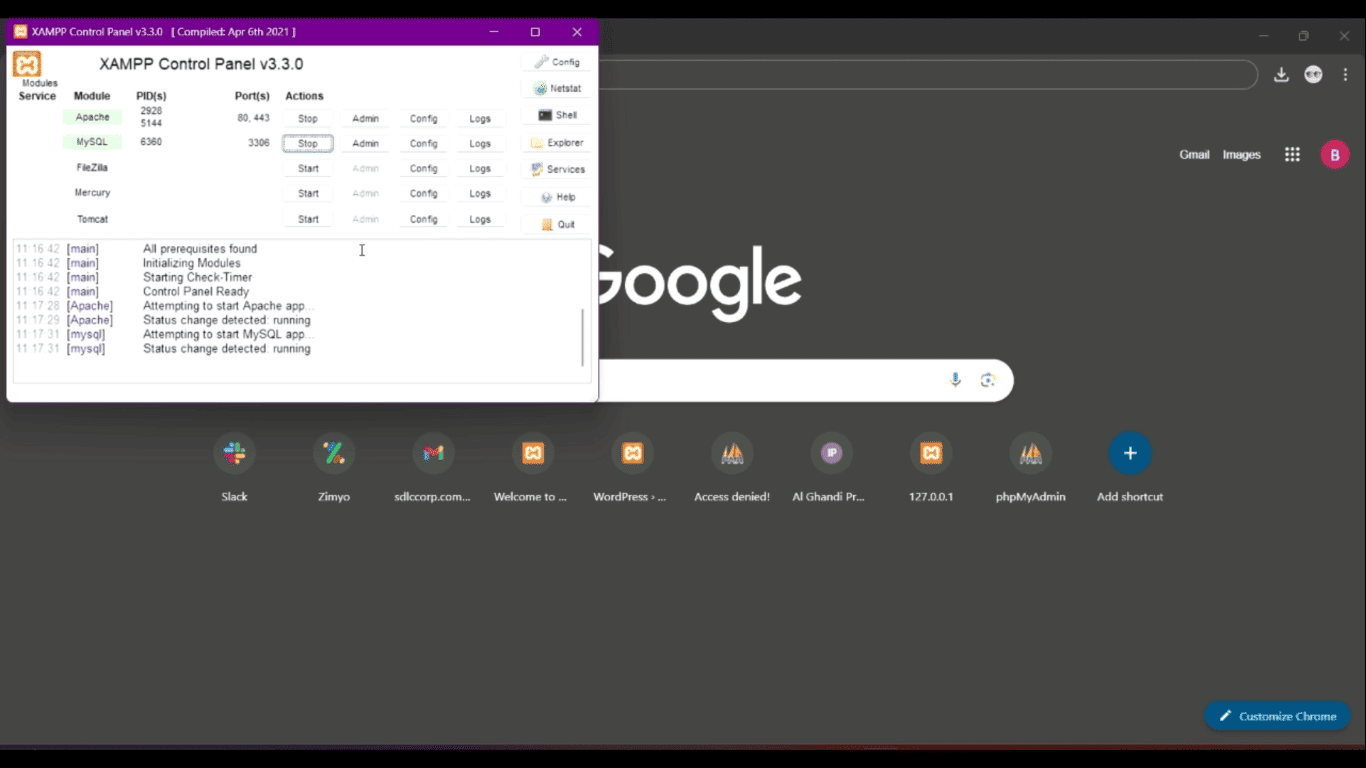
Task: Open sdlccorp.com shortcut in Chrome
Action: tap(433, 453)
